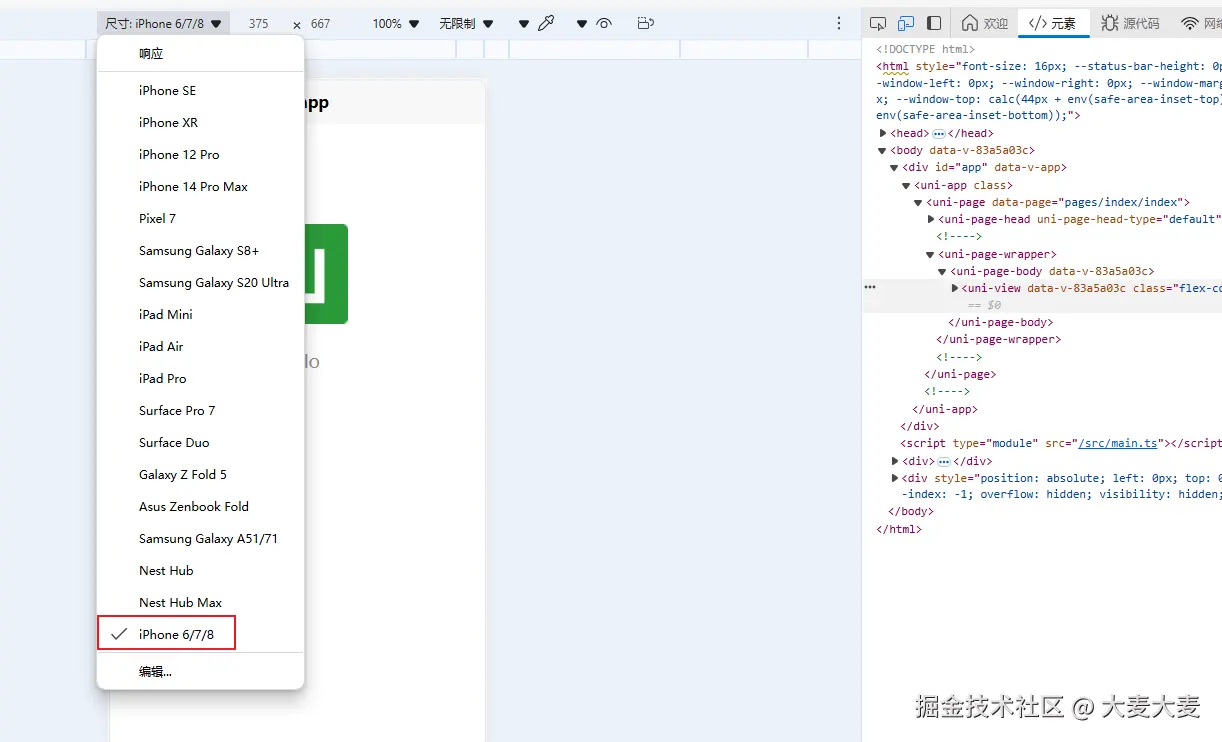This screenshot has width=1222, height=742.
Task: Select the <!DOCTYPE html> line
Action: (x=926, y=49)
